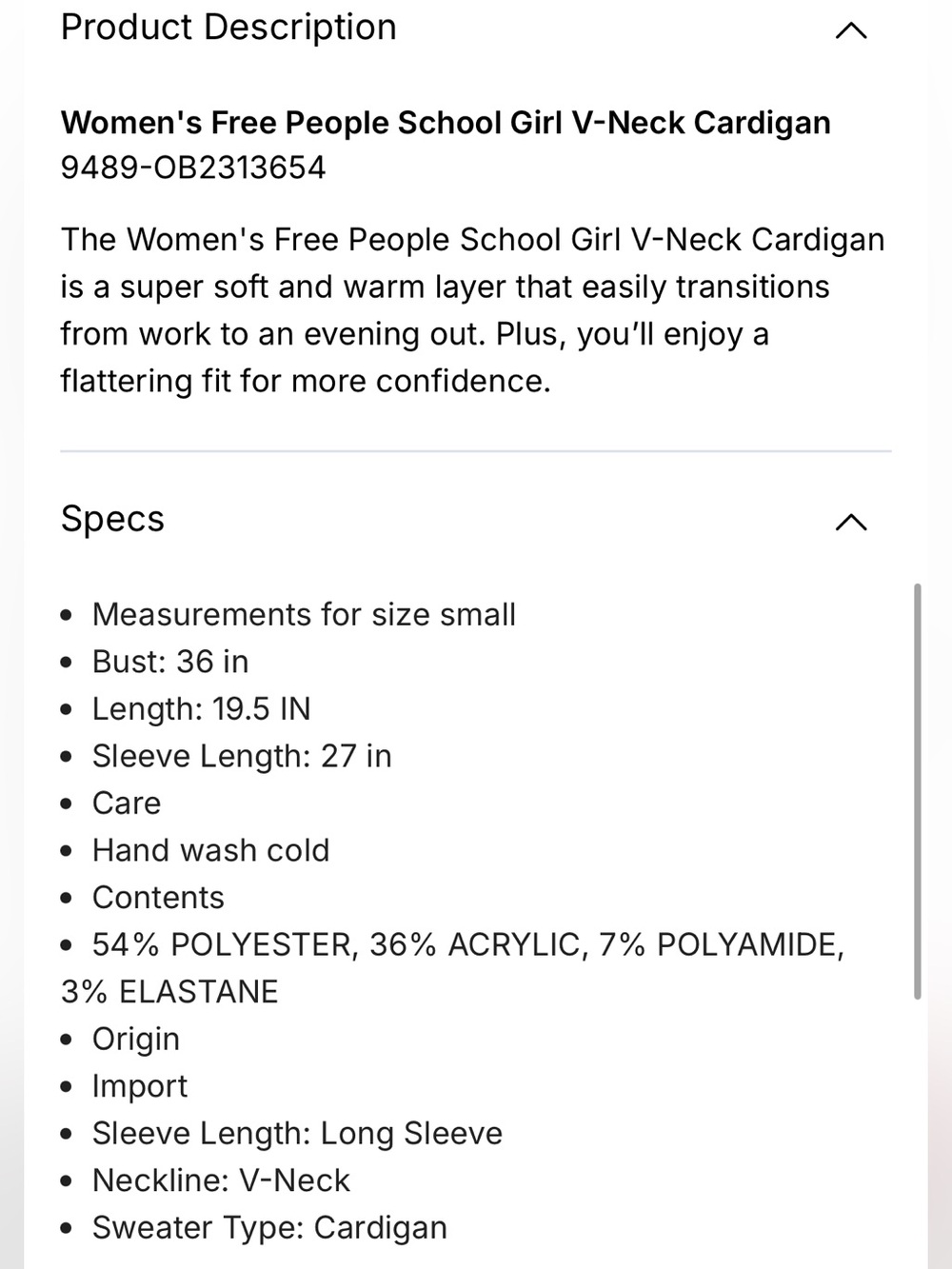The height and width of the screenshot is (1269, 952).
Task: Click the Import list item
Action: click(140, 1086)
